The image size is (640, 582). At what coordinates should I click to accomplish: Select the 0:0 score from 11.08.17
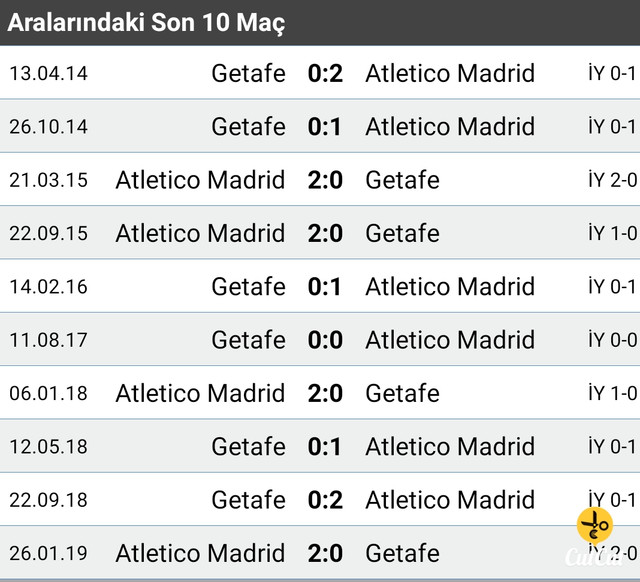pos(325,340)
